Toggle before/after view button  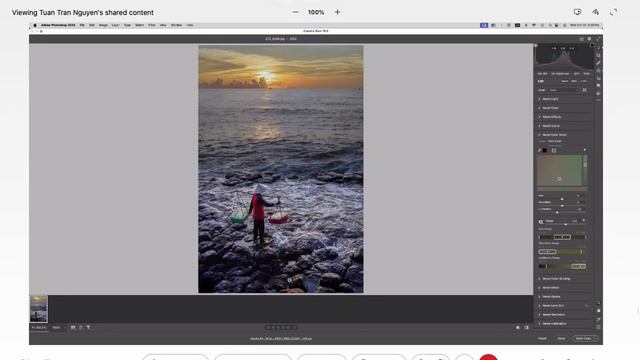(x=518, y=327)
